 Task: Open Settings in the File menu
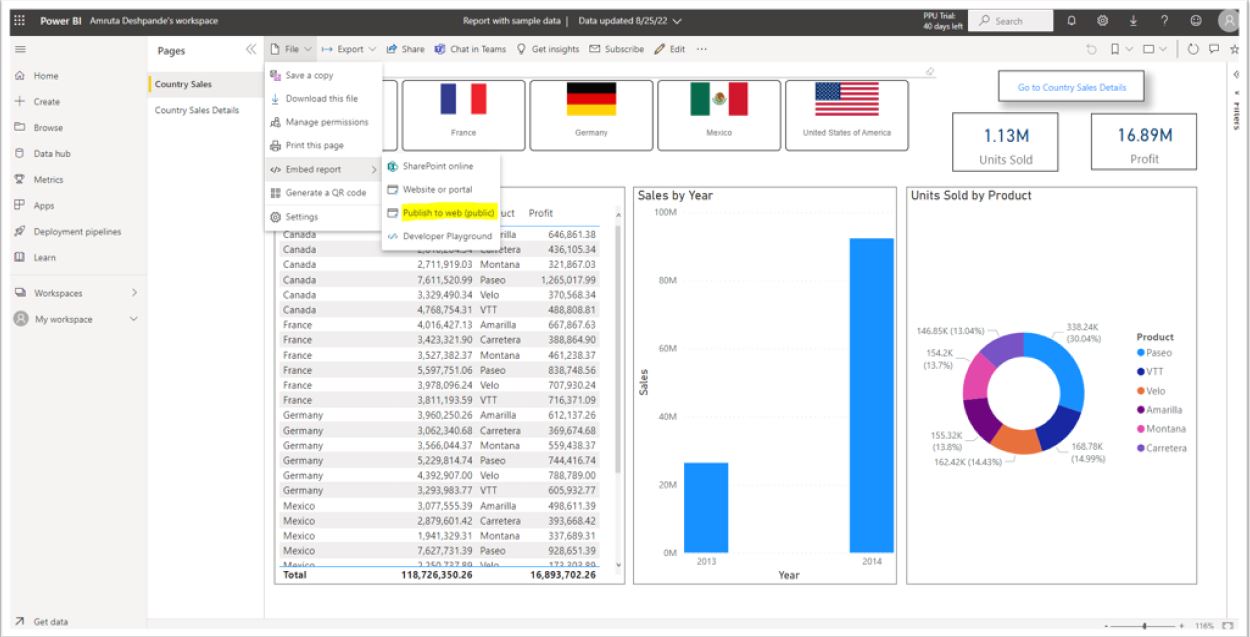click(323, 217)
